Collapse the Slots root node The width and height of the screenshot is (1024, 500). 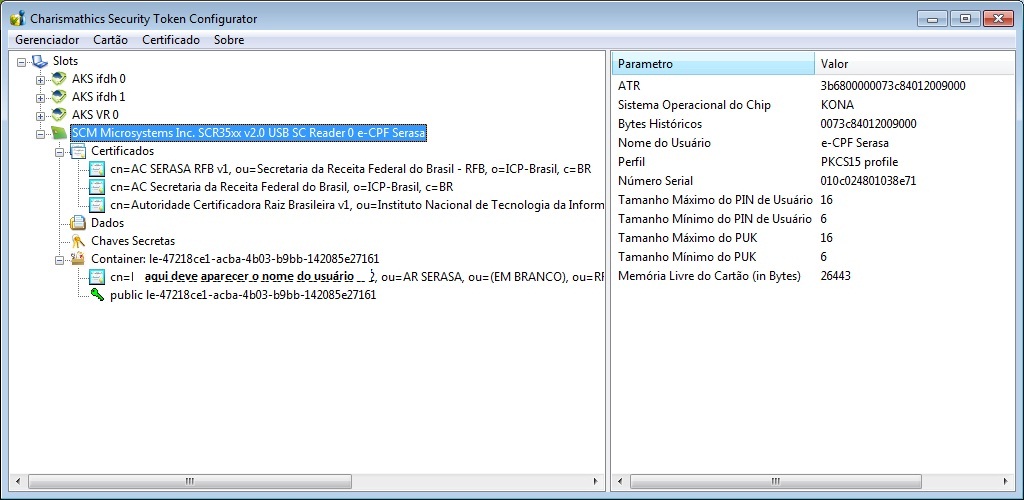click(22, 61)
